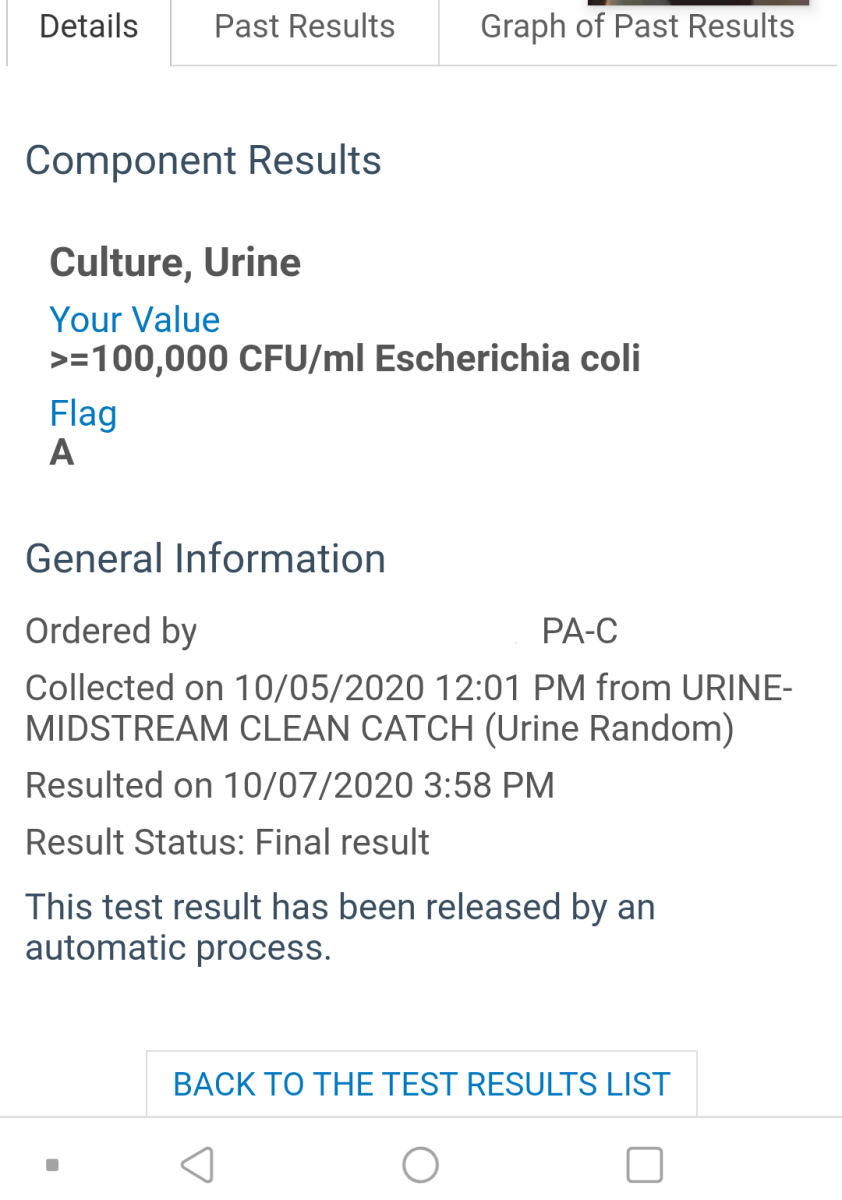This screenshot has width=842, height=1200.
Task: Select the General Information heading
Action: pos(205,558)
